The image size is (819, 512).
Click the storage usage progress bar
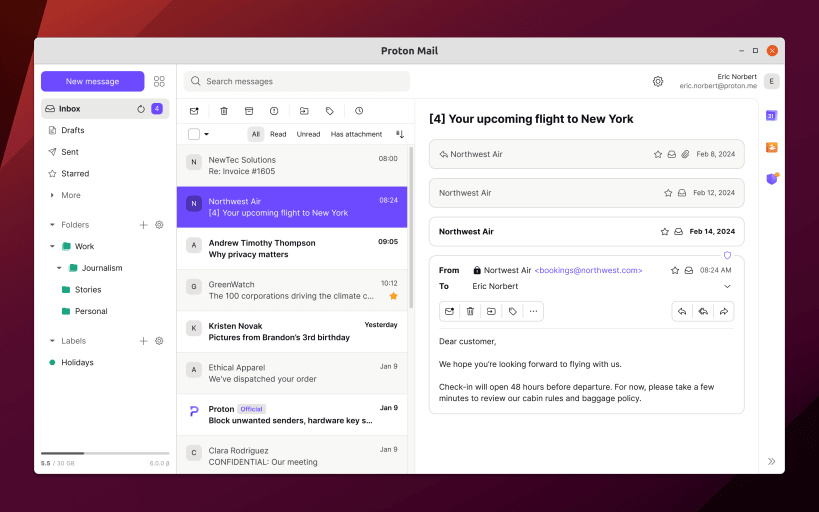coord(105,453)
